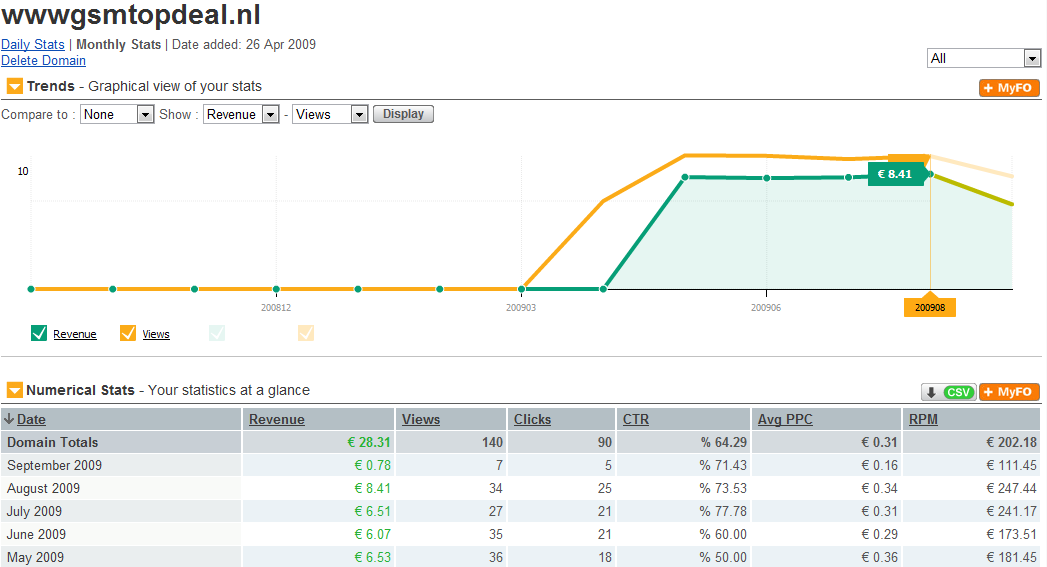Add Numerical Stats to MyFO
This screenshot has height=567, width=1047.
click(1010, 392)
